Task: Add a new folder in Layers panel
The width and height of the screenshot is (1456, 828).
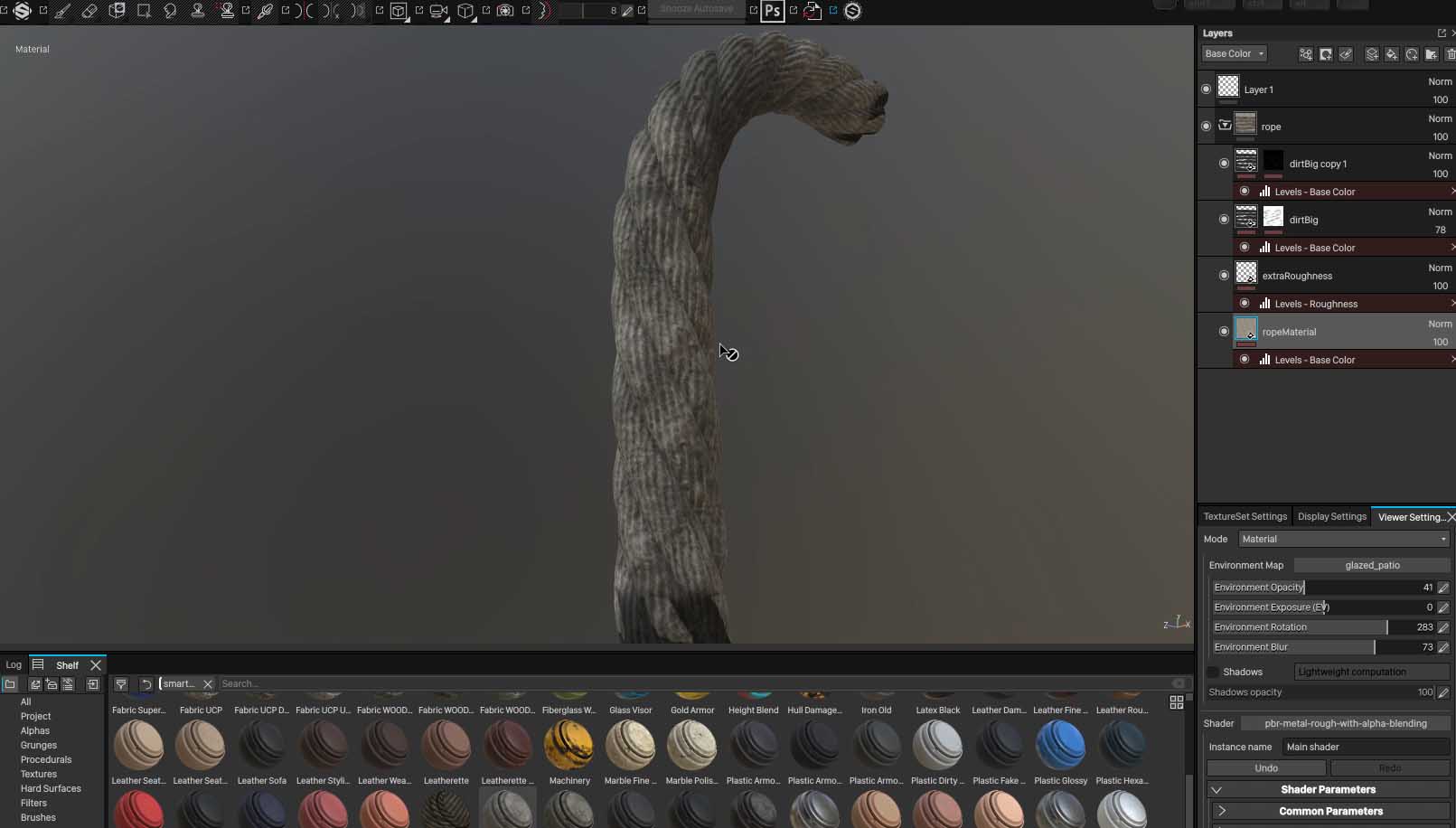Action: 1432,54
